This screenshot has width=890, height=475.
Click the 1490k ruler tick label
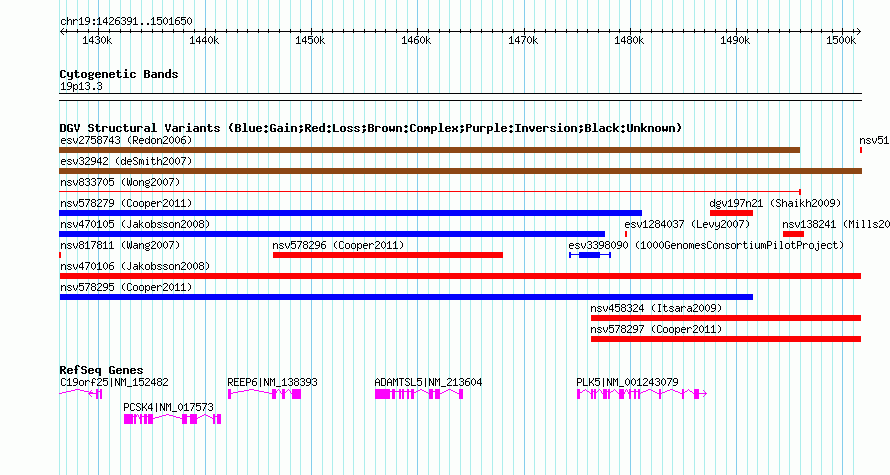[735, 40]
